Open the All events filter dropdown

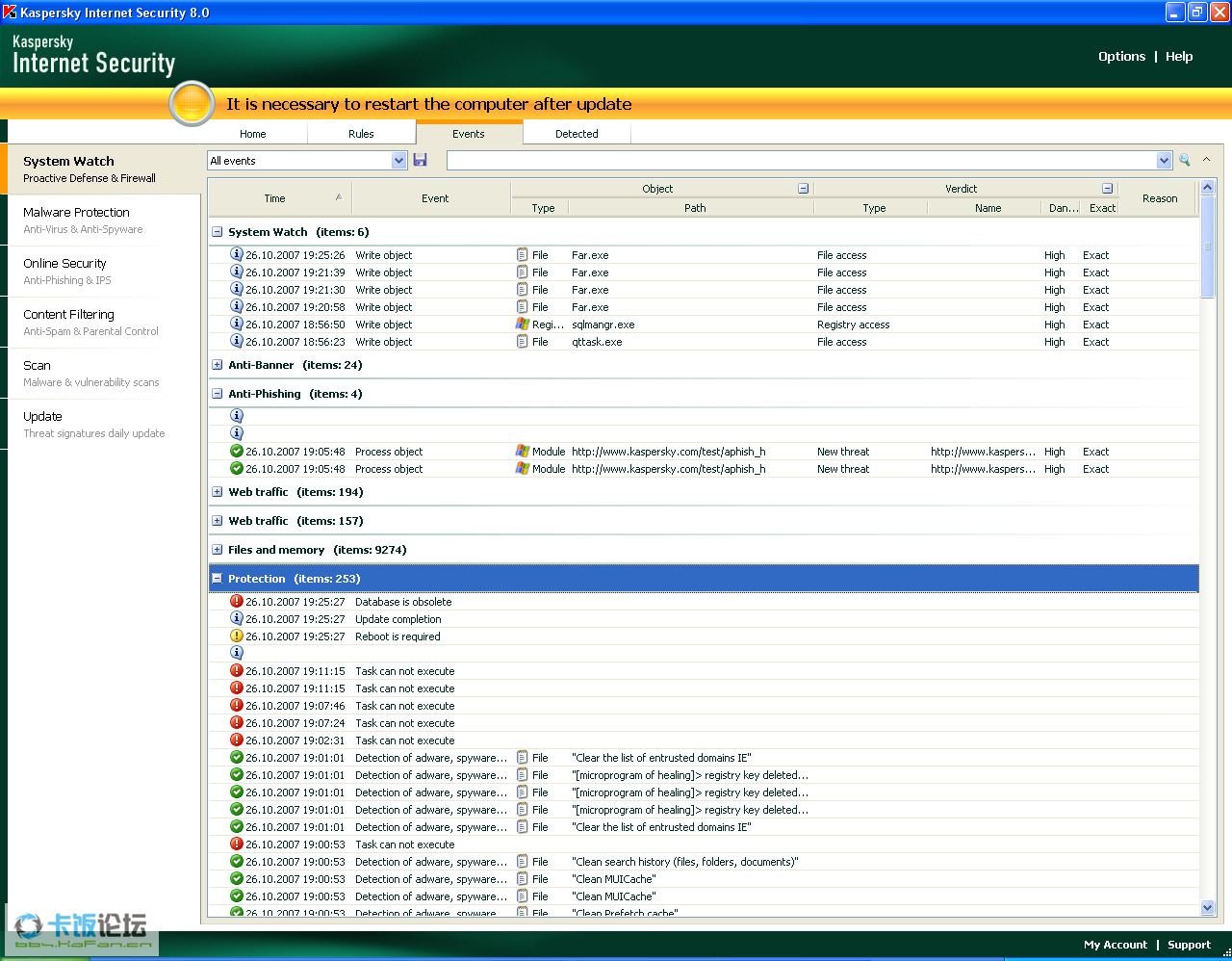[x=399, y=161]
